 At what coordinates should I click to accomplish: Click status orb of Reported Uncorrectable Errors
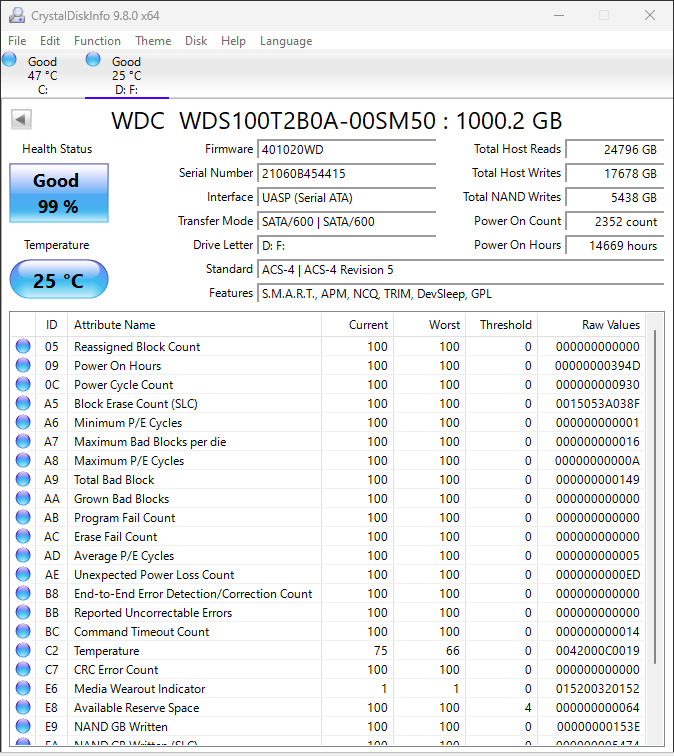tap(23, 612)
